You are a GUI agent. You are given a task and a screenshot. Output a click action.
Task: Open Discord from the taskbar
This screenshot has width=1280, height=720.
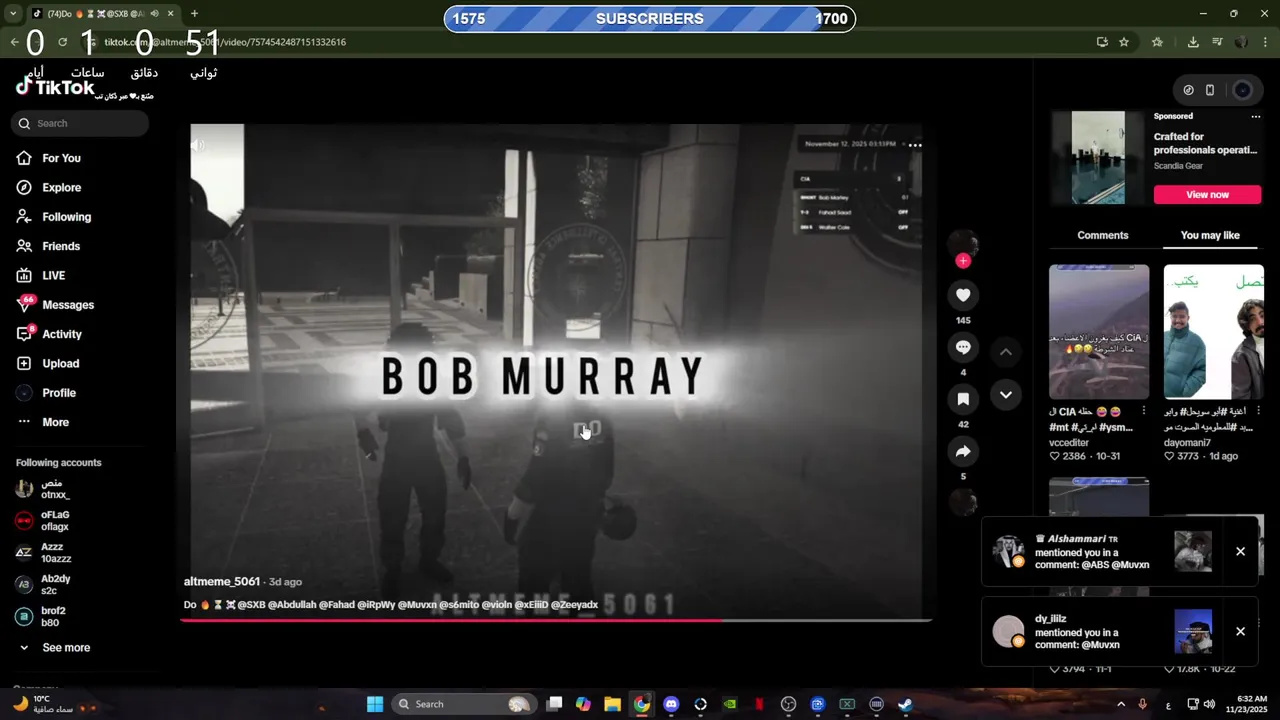coord(671,704)
